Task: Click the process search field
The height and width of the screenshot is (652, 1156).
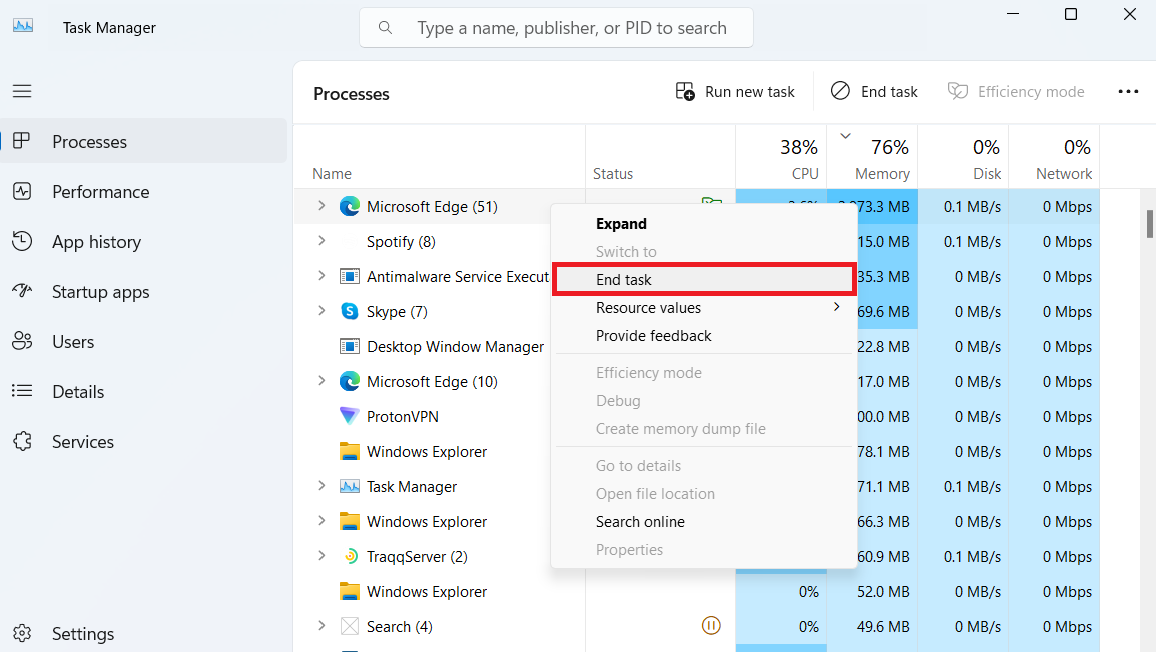Action: pyautogui.click(x=556, y=27)
